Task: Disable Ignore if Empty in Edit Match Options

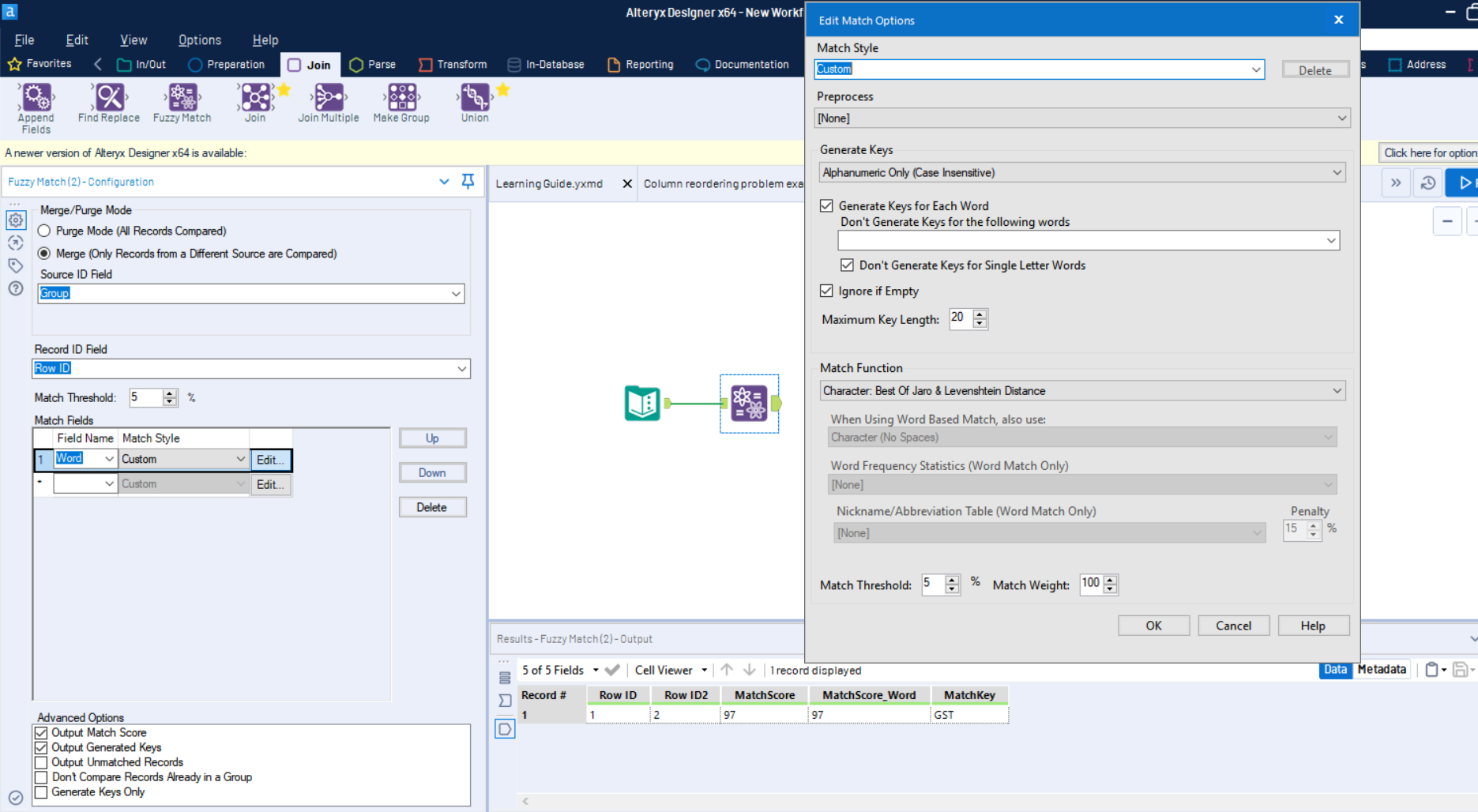Action: pos(826,291)
